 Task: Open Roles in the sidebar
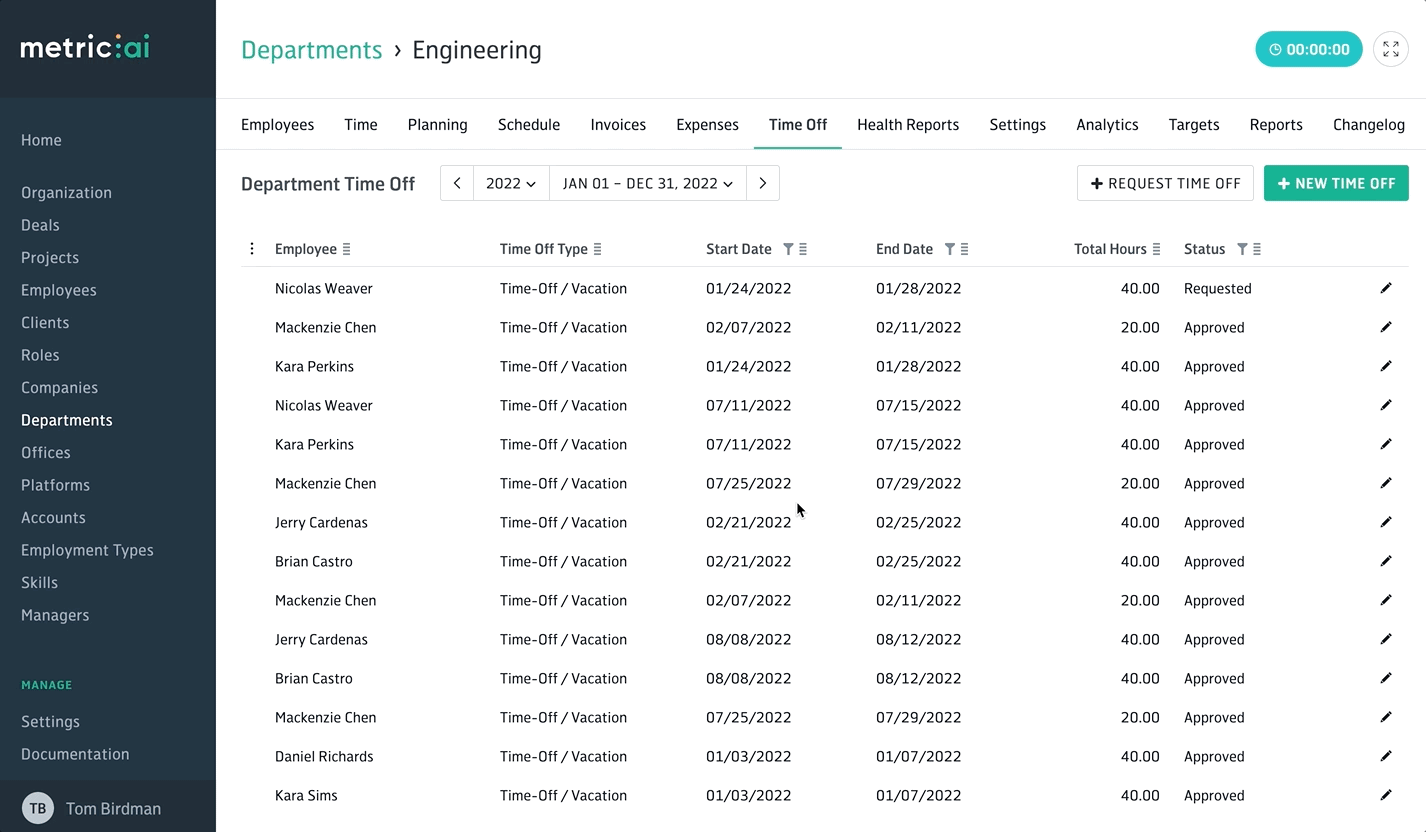[40, 355]
